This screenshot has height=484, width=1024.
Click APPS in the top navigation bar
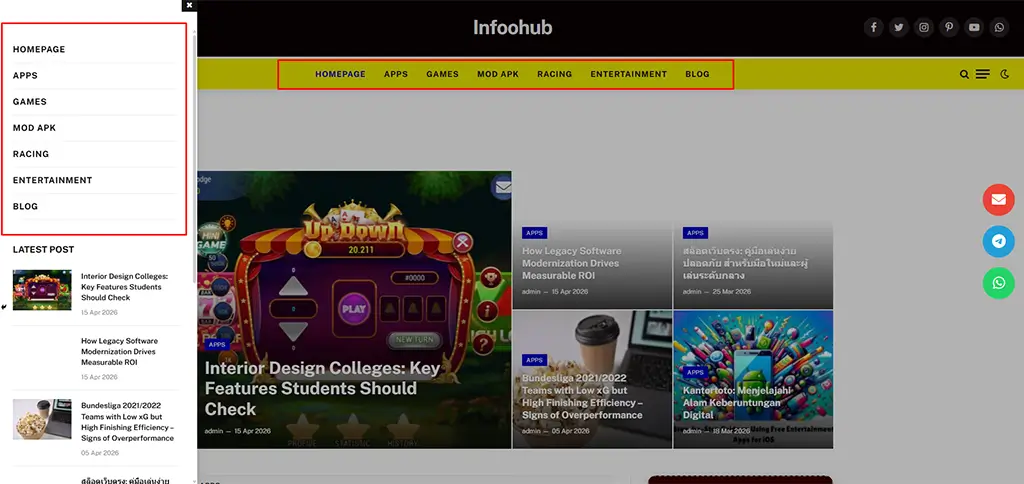(396, 74)
